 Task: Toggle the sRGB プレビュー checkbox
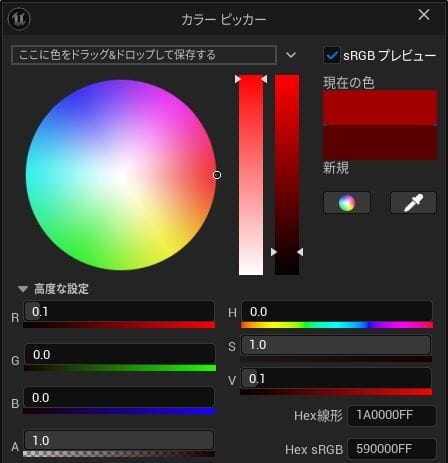(x=331, y=55)
